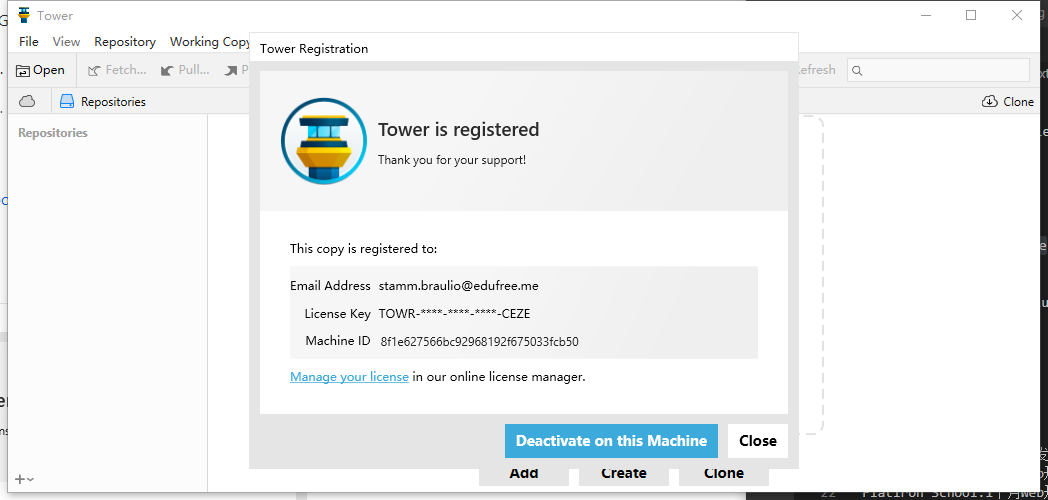Click the Deactivate on this Machine button
1048x500 pixels.
611,441
